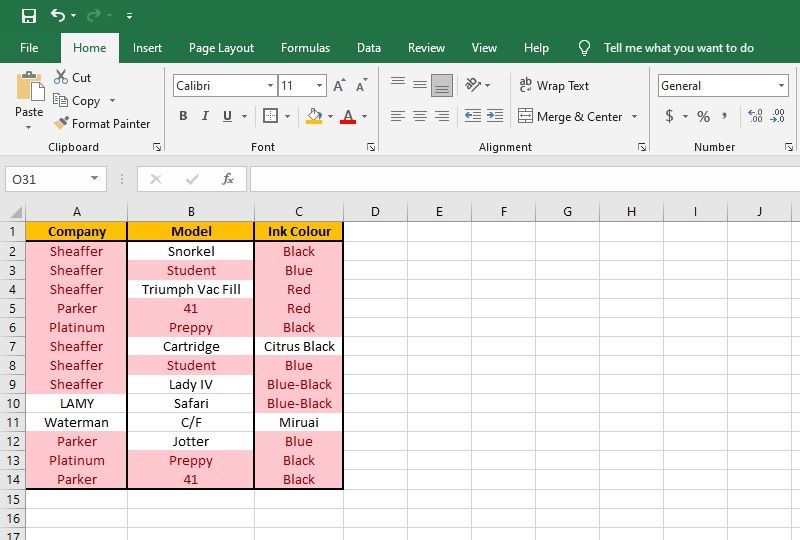
Task: Expand the Merge & Center options arrow
Action: point(634,117)
